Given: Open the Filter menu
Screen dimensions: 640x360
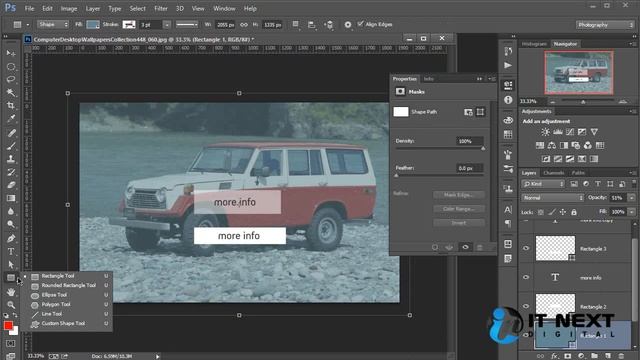Looking at the screenshot, I should click(160, 8).
